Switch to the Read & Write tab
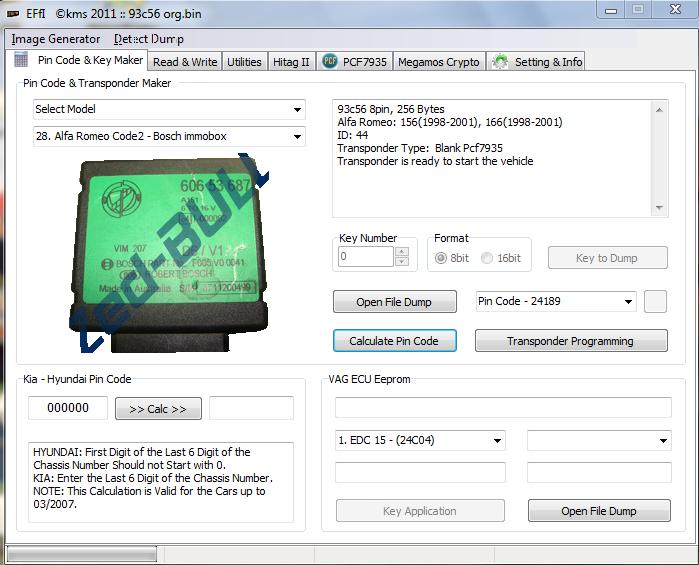 [x=185, y=62]
